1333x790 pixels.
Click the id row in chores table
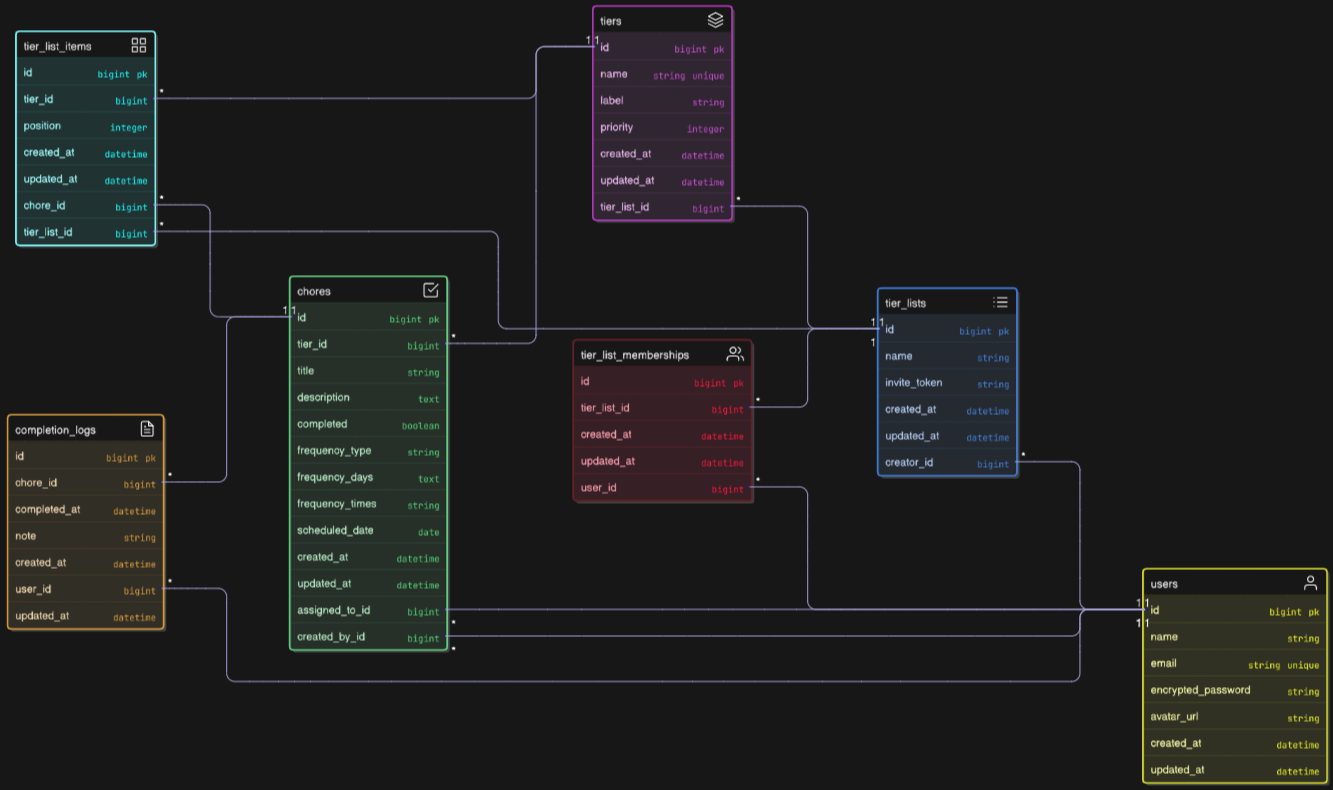(x=369, y=318)
